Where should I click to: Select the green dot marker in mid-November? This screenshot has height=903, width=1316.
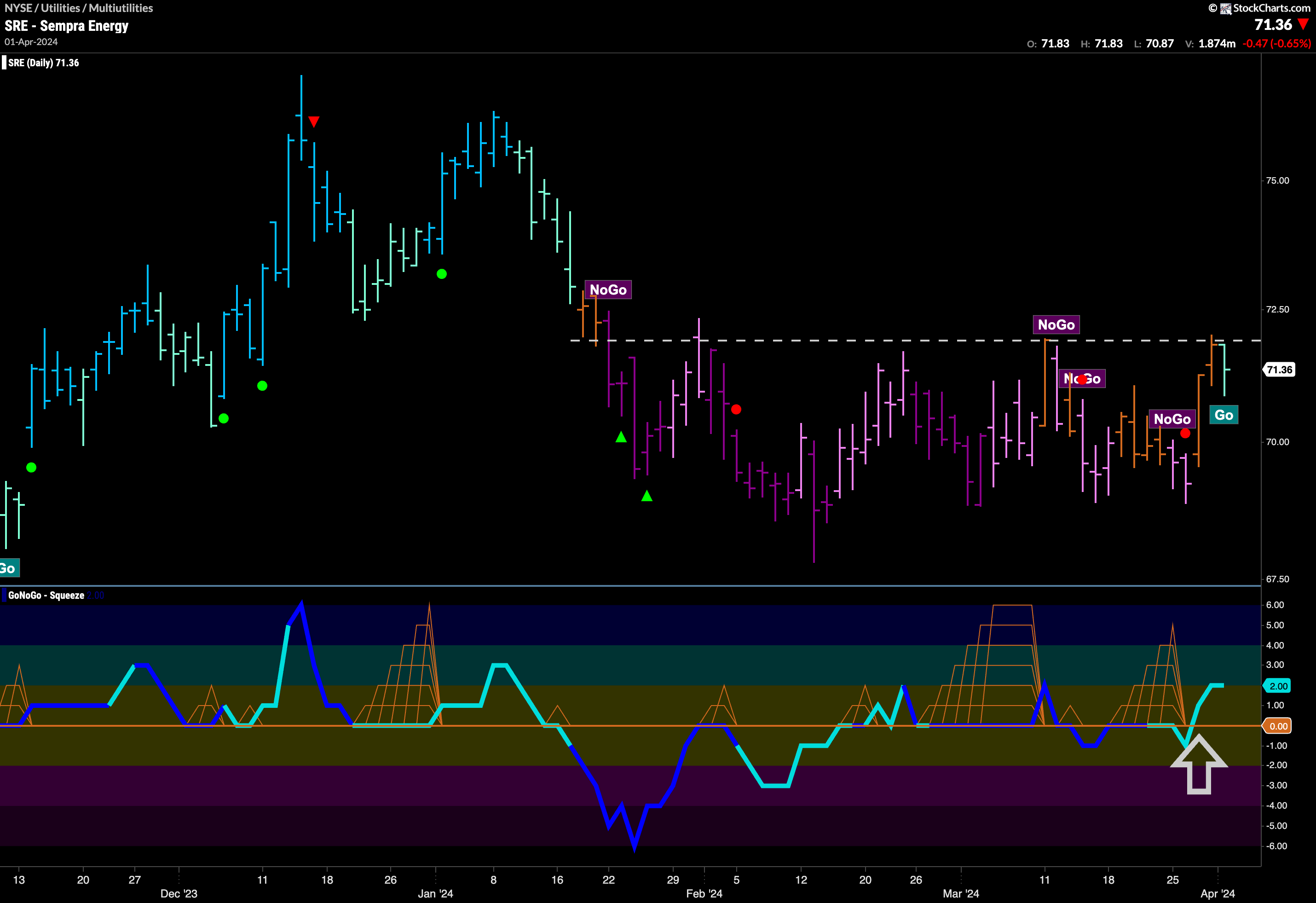tap(31, 467)
